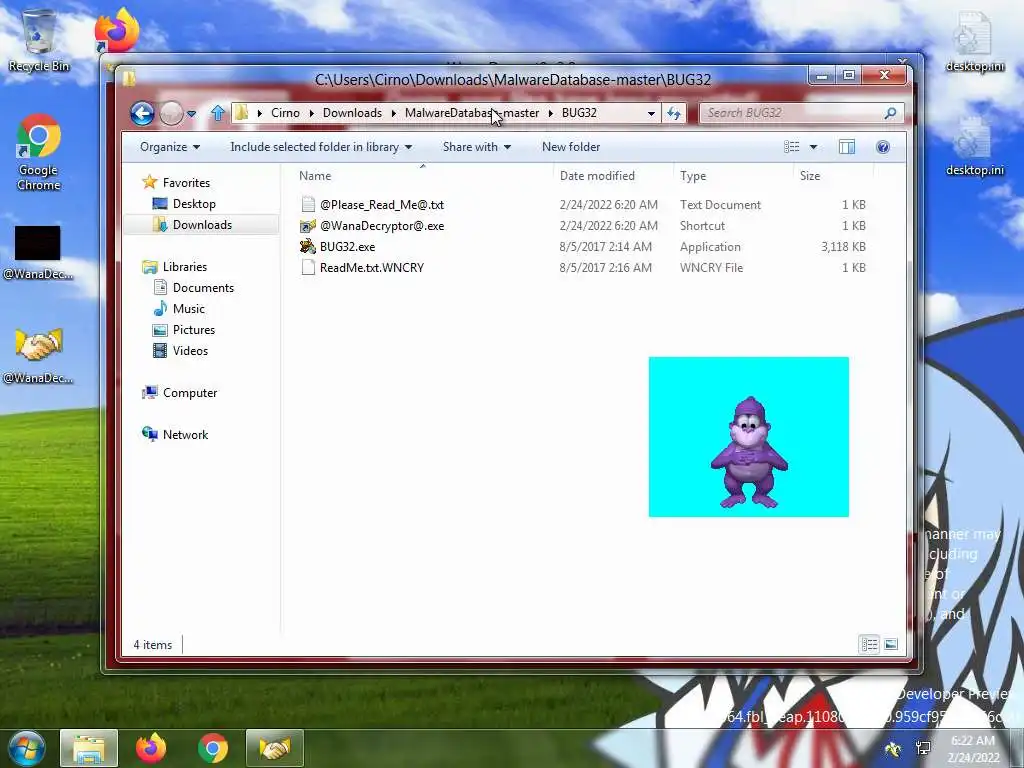This screenshot has width=1024, height=768.
Task: Click file name BUG32.exe text
Action: [x=347, y=247]
